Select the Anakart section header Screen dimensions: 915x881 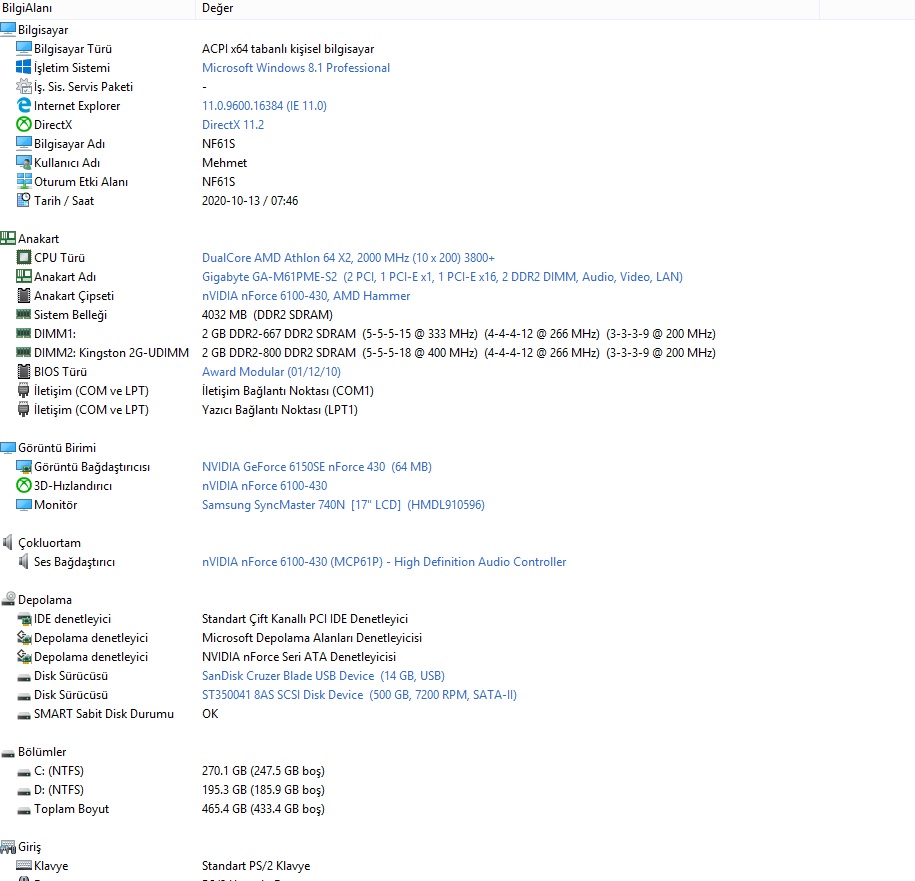pyautogui.click(x=38, y=239)
